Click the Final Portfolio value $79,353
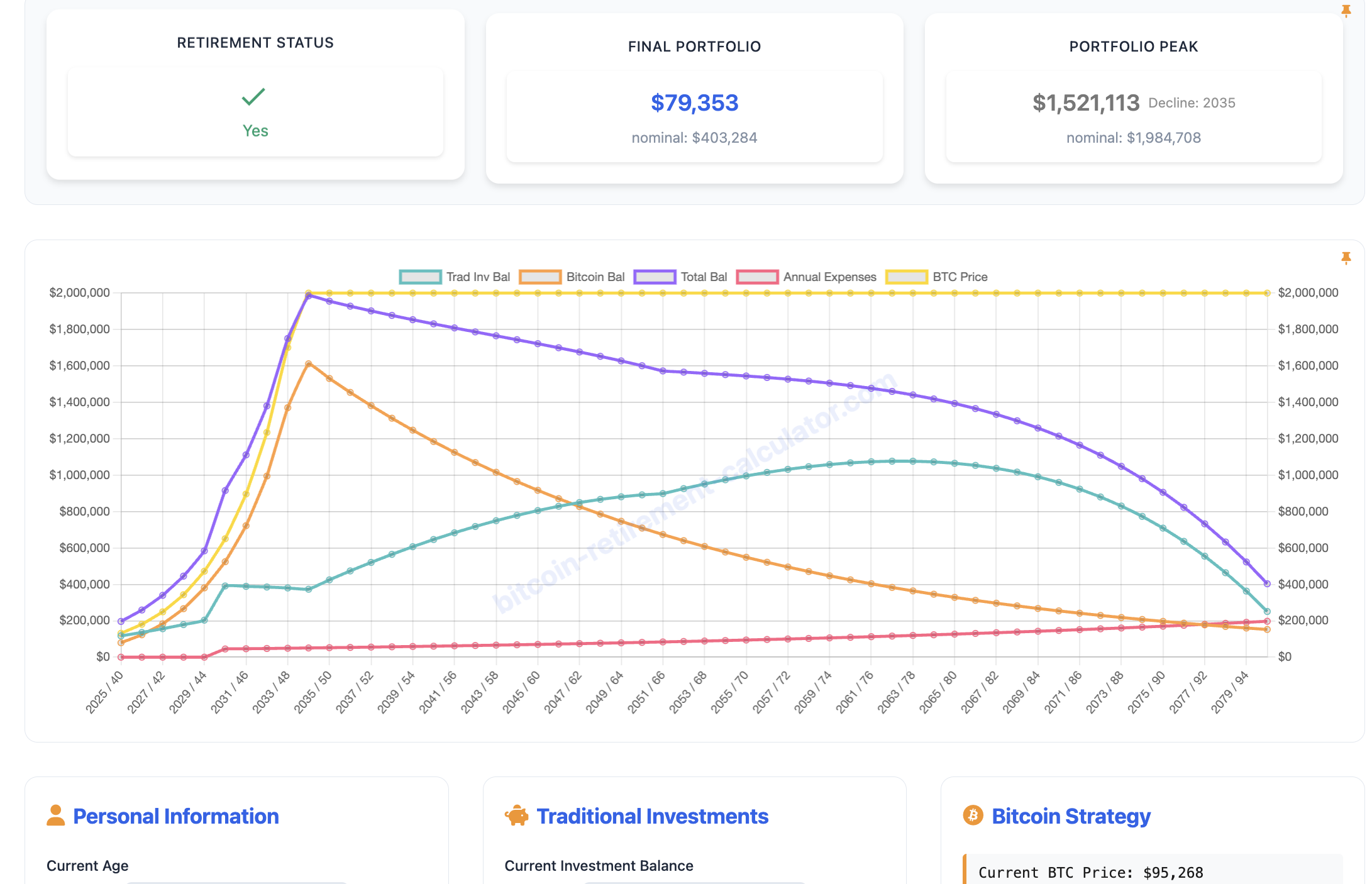 pyautogui.click(x=694, y=102)
